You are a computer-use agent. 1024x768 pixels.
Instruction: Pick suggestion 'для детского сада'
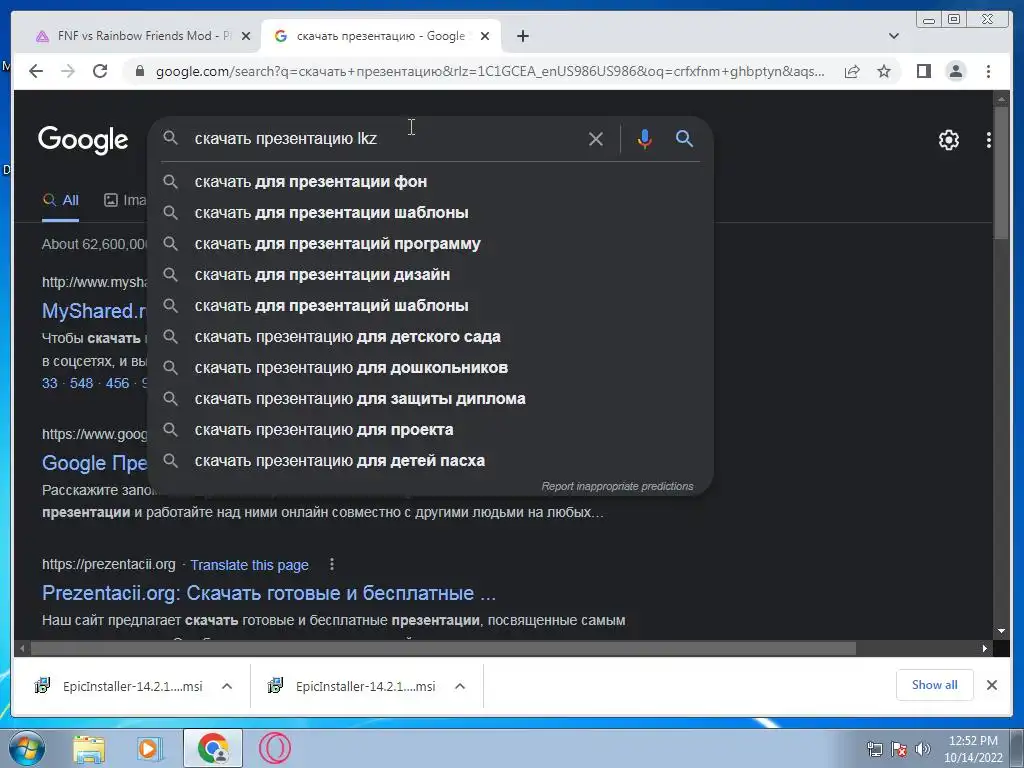click(430, 336)
